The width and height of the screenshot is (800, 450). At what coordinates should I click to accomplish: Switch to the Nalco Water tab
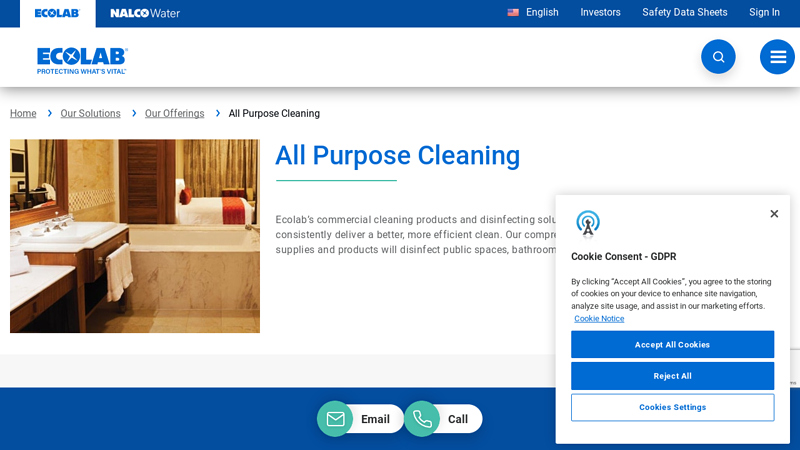pos(145,13)
